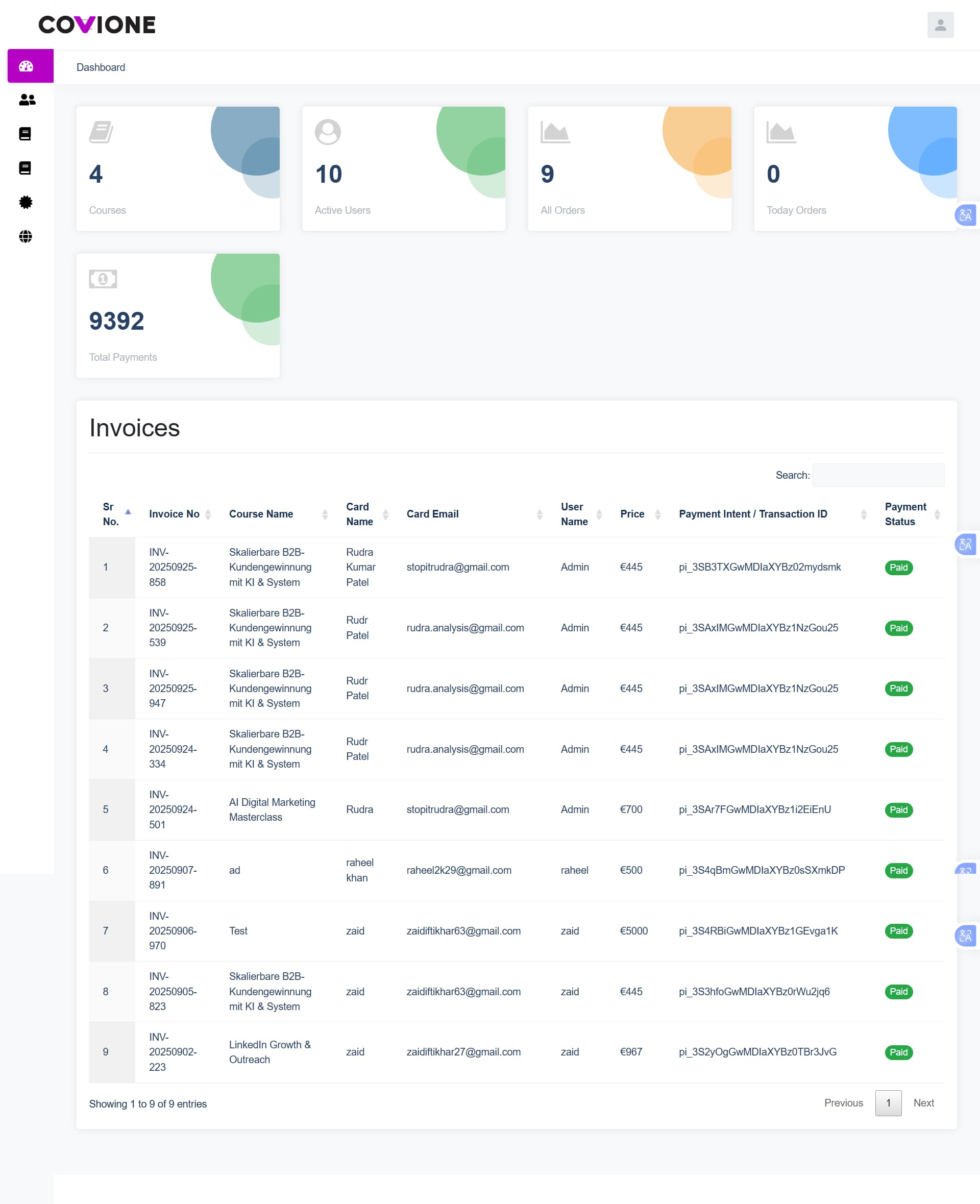Click the Covione logo
Image resolution: width=980 pixels, height=1204 pixels.
pyautogui.click(x=97, y=25)
